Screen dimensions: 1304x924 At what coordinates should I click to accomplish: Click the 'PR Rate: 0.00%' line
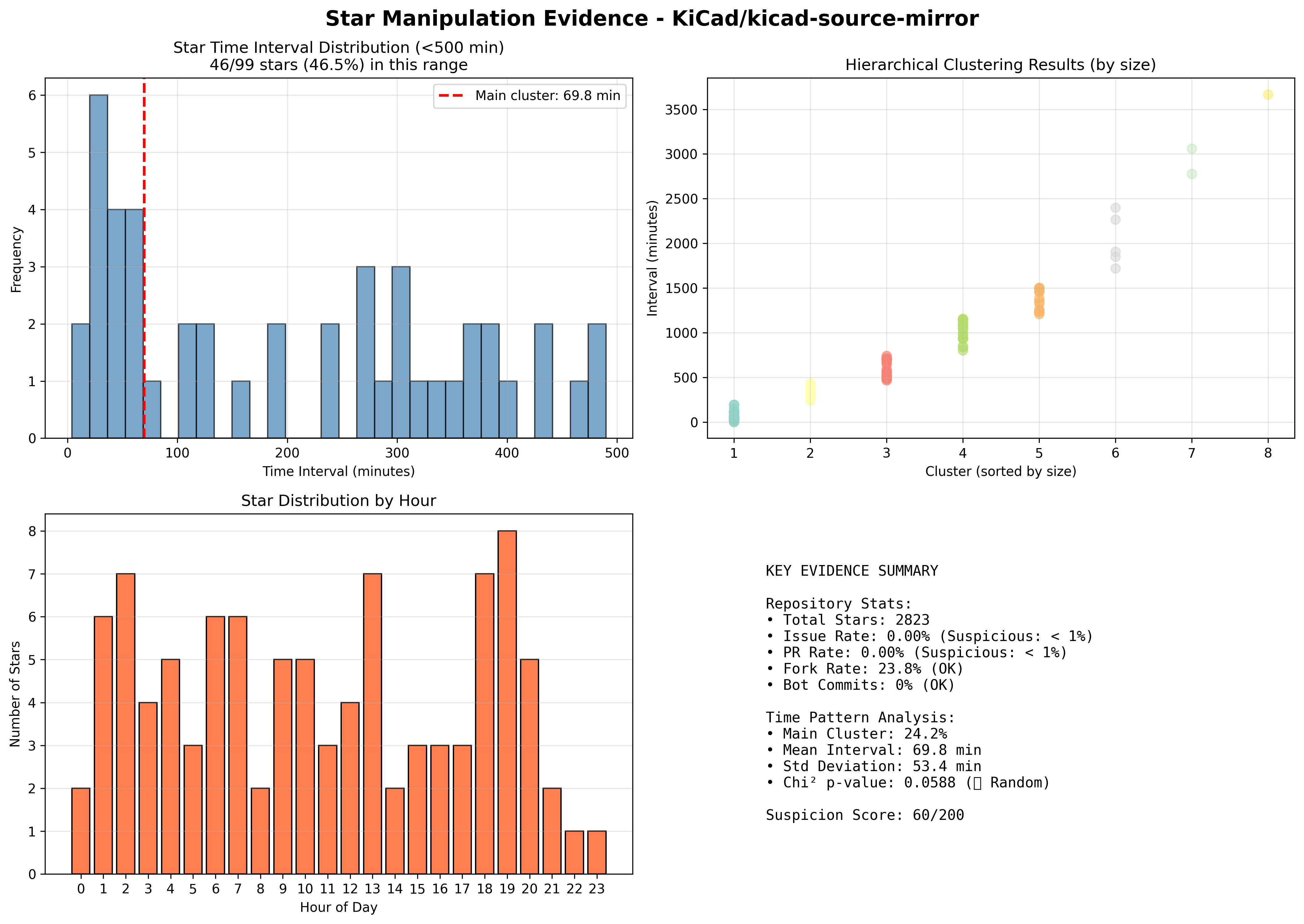click(x=917, y=652)
